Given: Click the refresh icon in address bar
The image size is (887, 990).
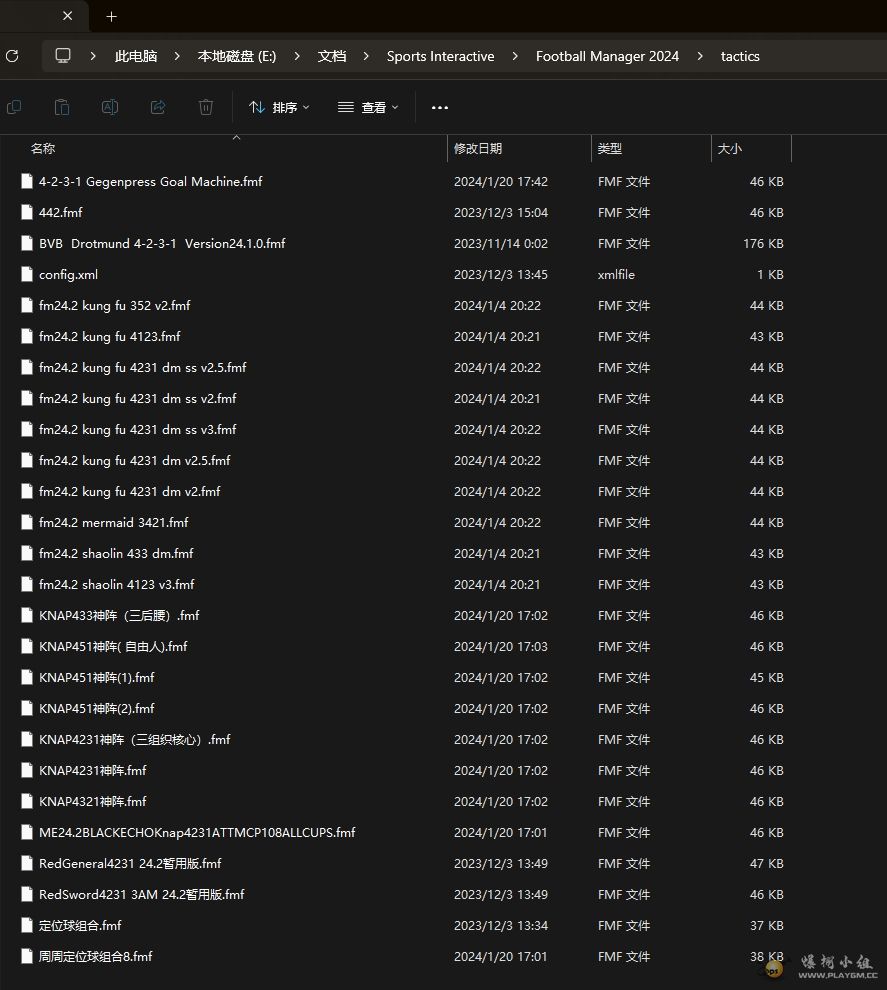Looking at the screenshot, I should pyautogui.click(x=12, y=56).
